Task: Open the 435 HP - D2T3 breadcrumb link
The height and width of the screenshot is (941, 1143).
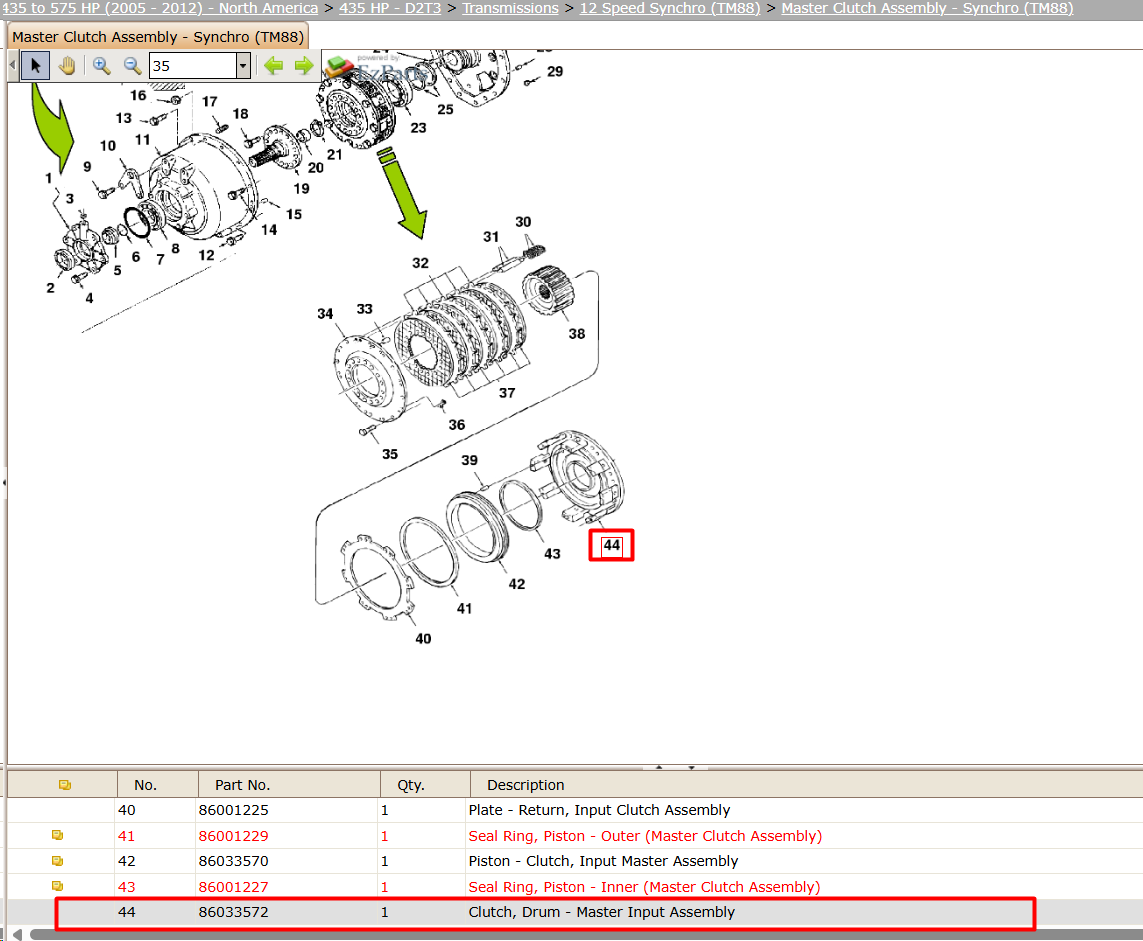Action: click(x=390, y=8)
